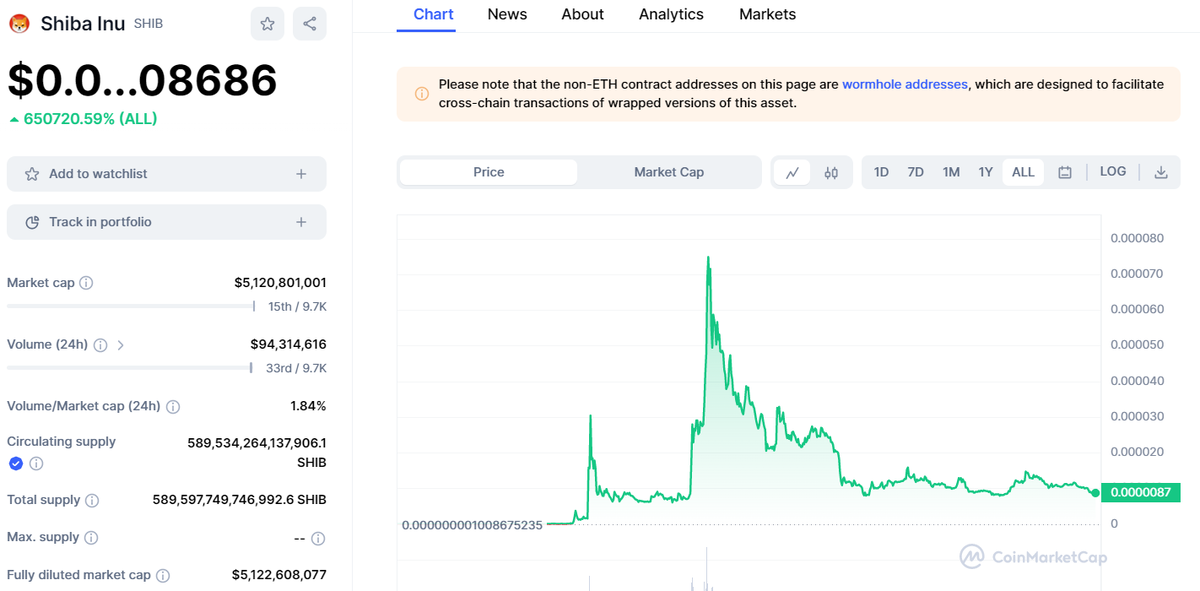
Task: Open the wormhole addresses link
Action: 904,85
